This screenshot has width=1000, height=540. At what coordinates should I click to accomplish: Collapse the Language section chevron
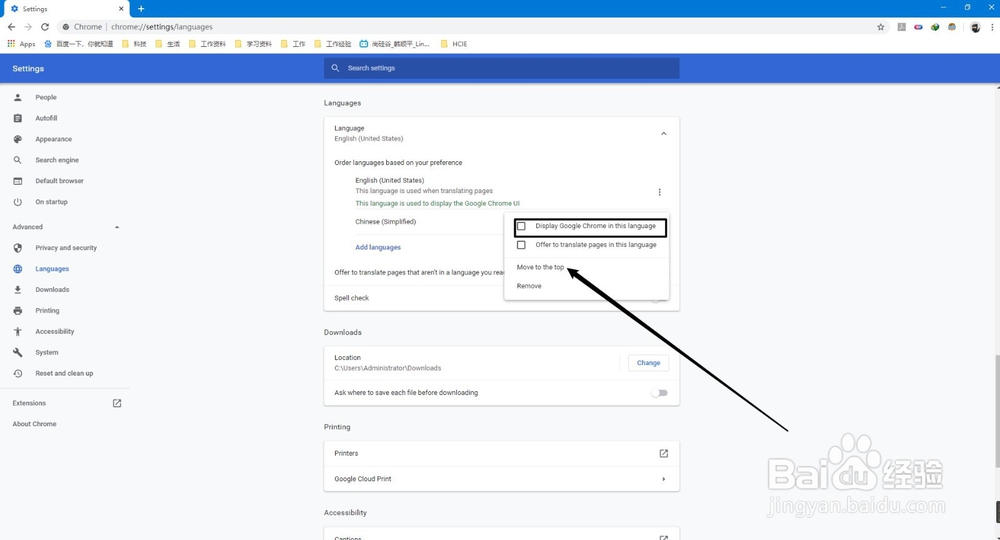663,133
